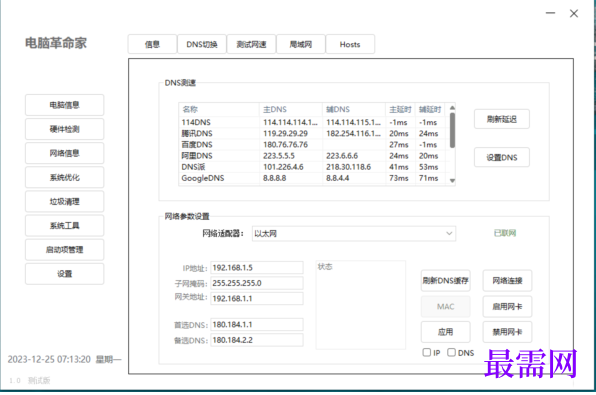
Task: Sort by the 主延时 column header
Action: [x=400, y=109]
